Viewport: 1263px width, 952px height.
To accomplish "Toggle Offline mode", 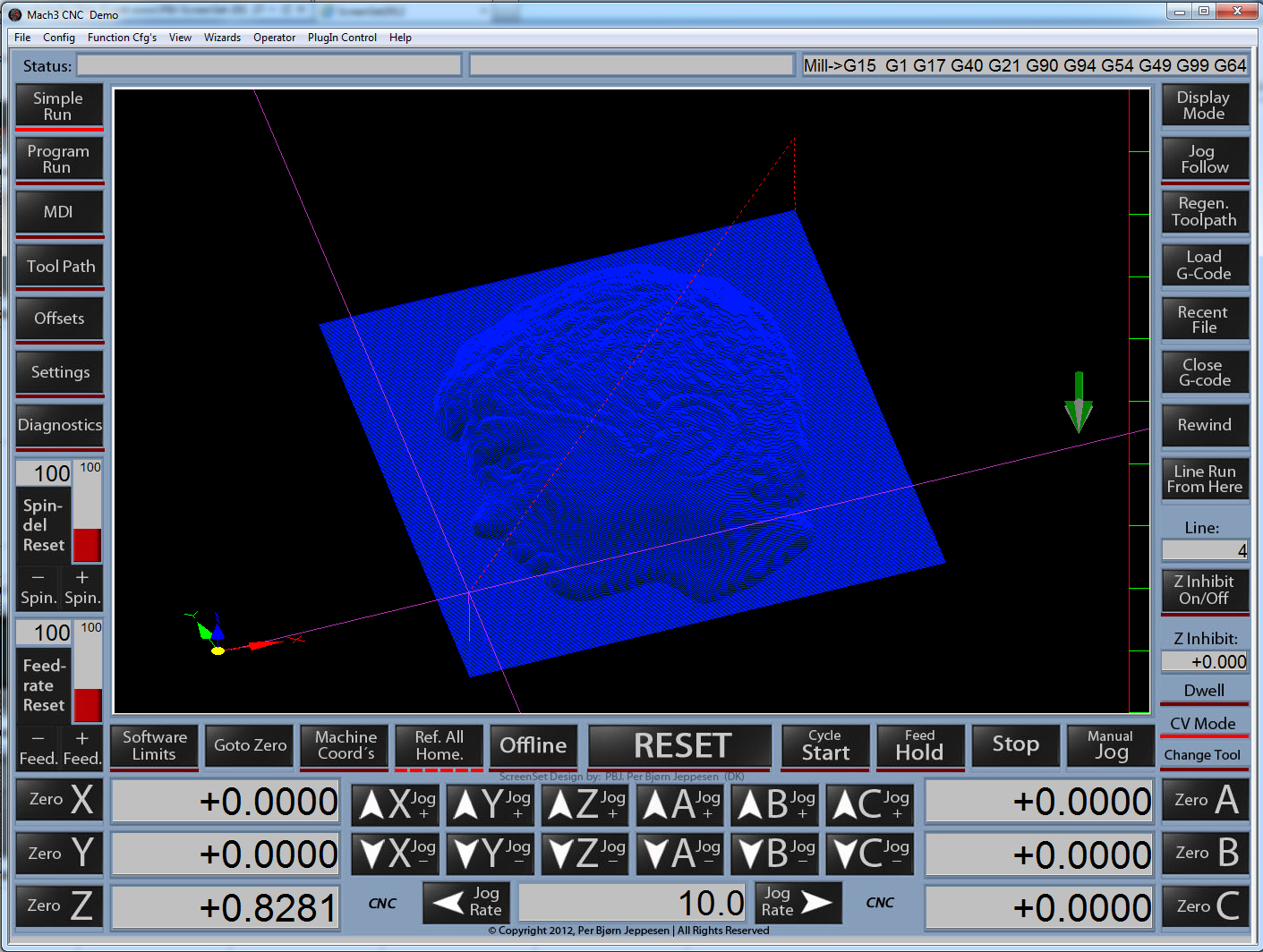I will 533,745.
